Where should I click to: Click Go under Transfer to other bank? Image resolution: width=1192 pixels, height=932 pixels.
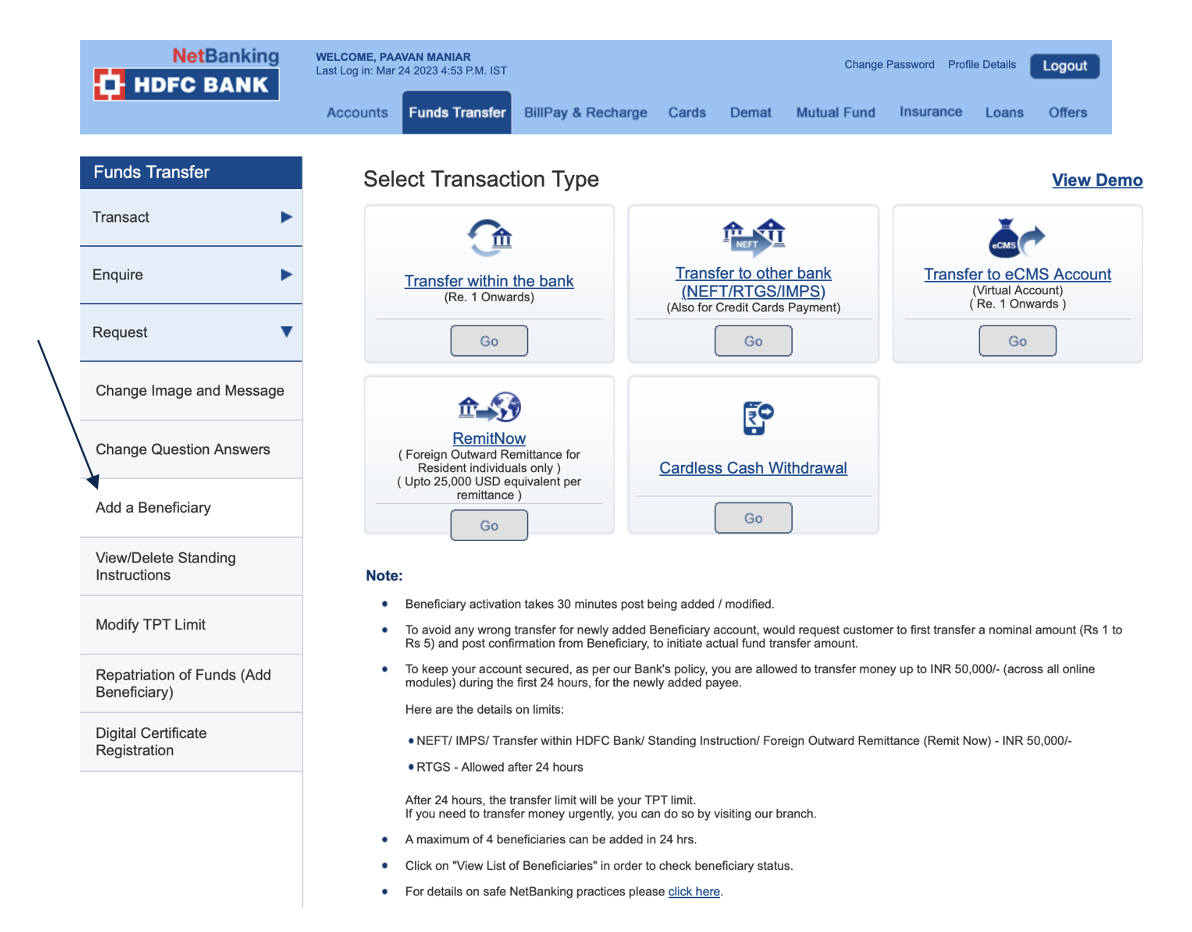click(x=753, y=341)
